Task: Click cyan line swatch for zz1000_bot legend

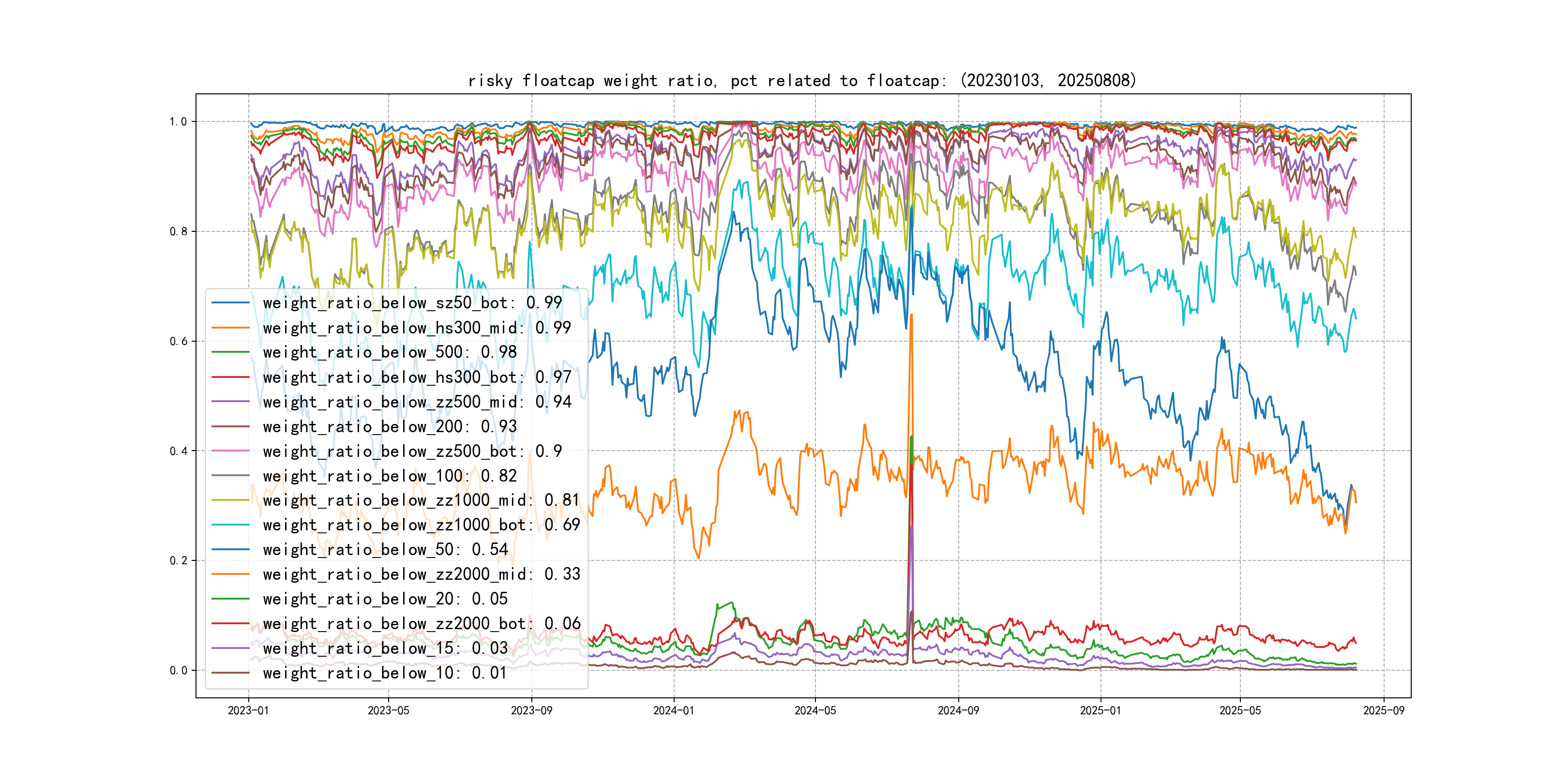Action: [x=231, y=525]
